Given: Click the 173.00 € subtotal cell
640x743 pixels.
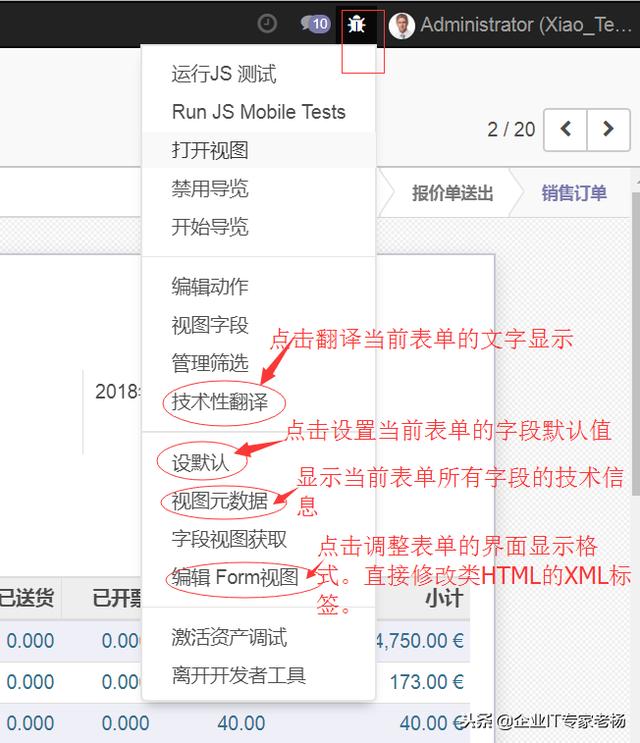Looking at the screenshot, I should [426, 682].
